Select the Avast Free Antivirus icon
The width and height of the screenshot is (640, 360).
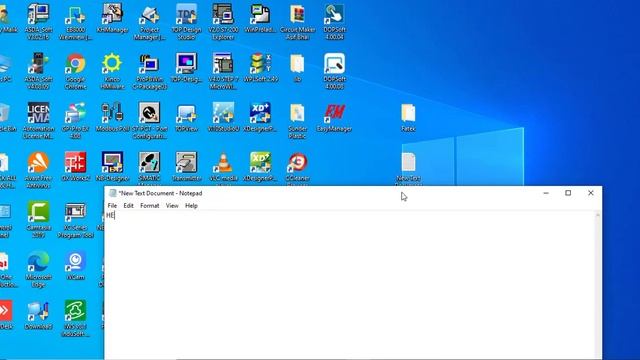click(38, 170)
